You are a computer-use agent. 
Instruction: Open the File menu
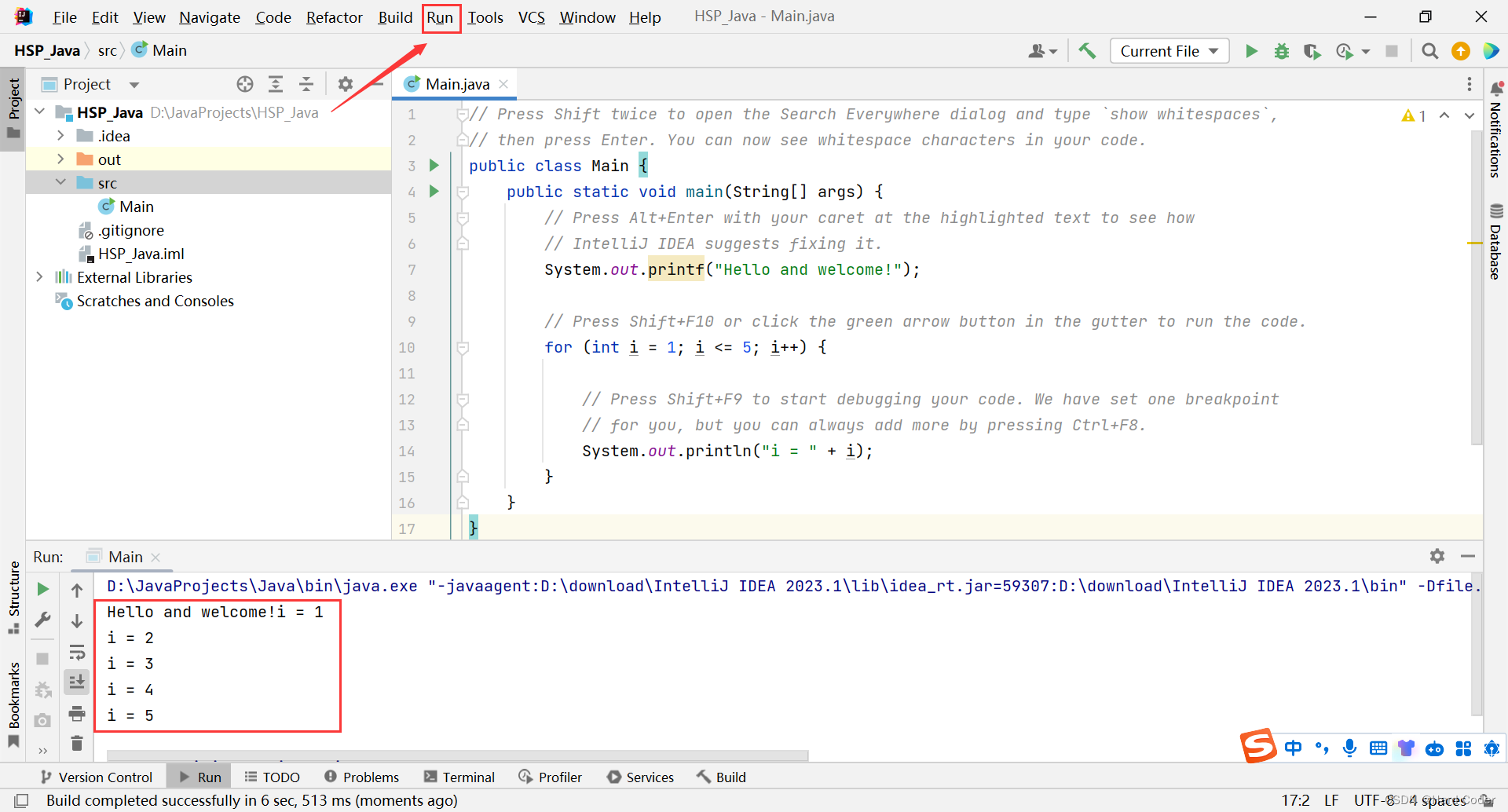(x=64, y=17)
